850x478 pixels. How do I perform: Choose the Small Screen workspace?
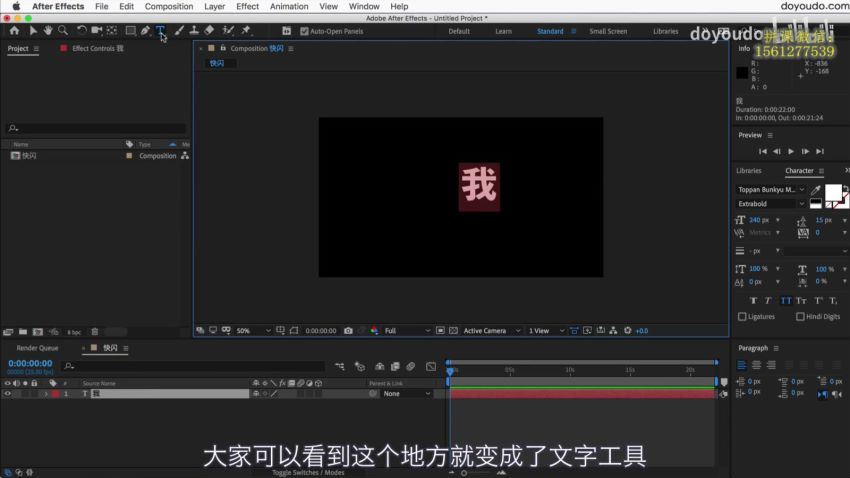click(608, 31)
